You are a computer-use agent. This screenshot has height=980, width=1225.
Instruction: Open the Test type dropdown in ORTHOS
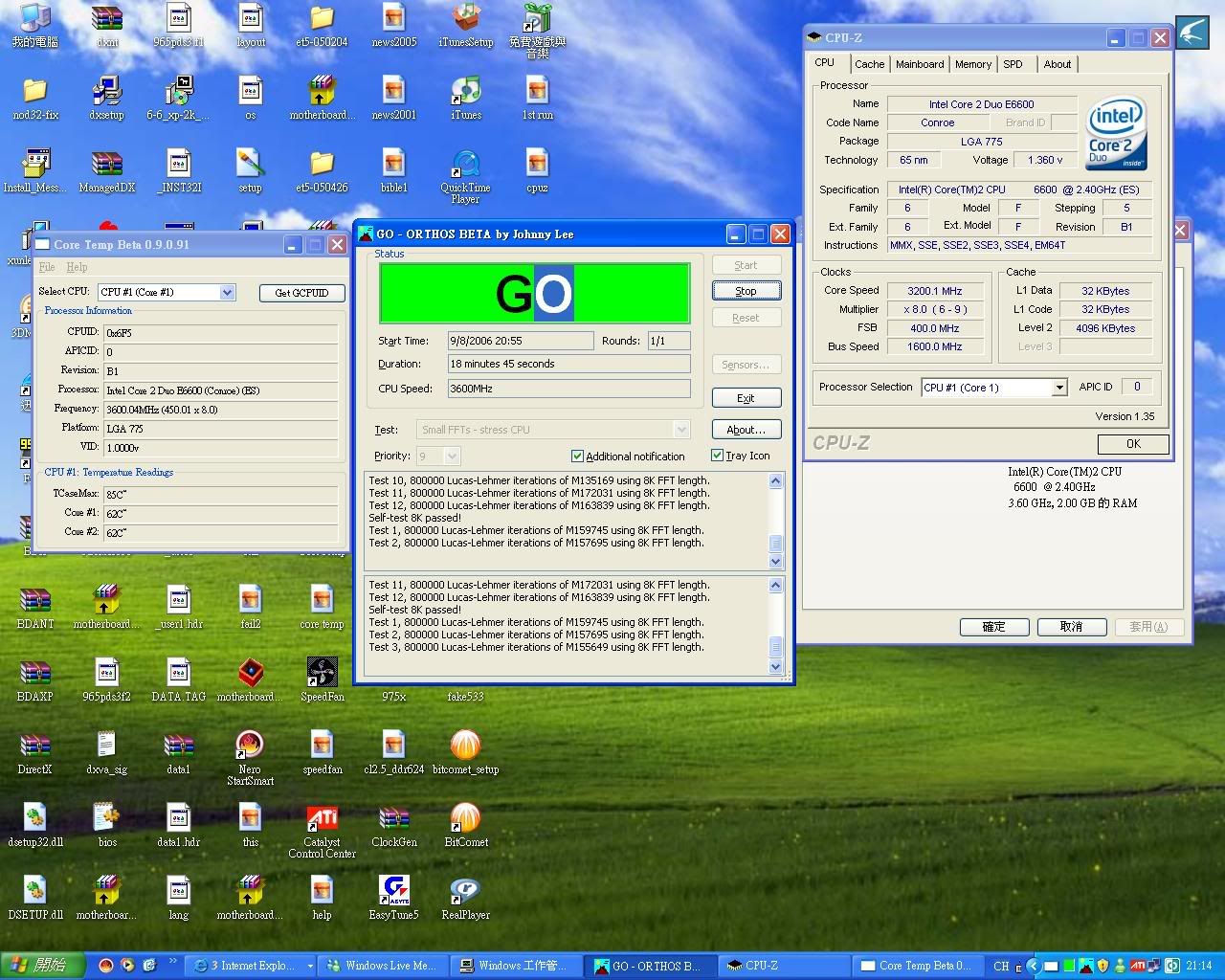coord(680,430)
